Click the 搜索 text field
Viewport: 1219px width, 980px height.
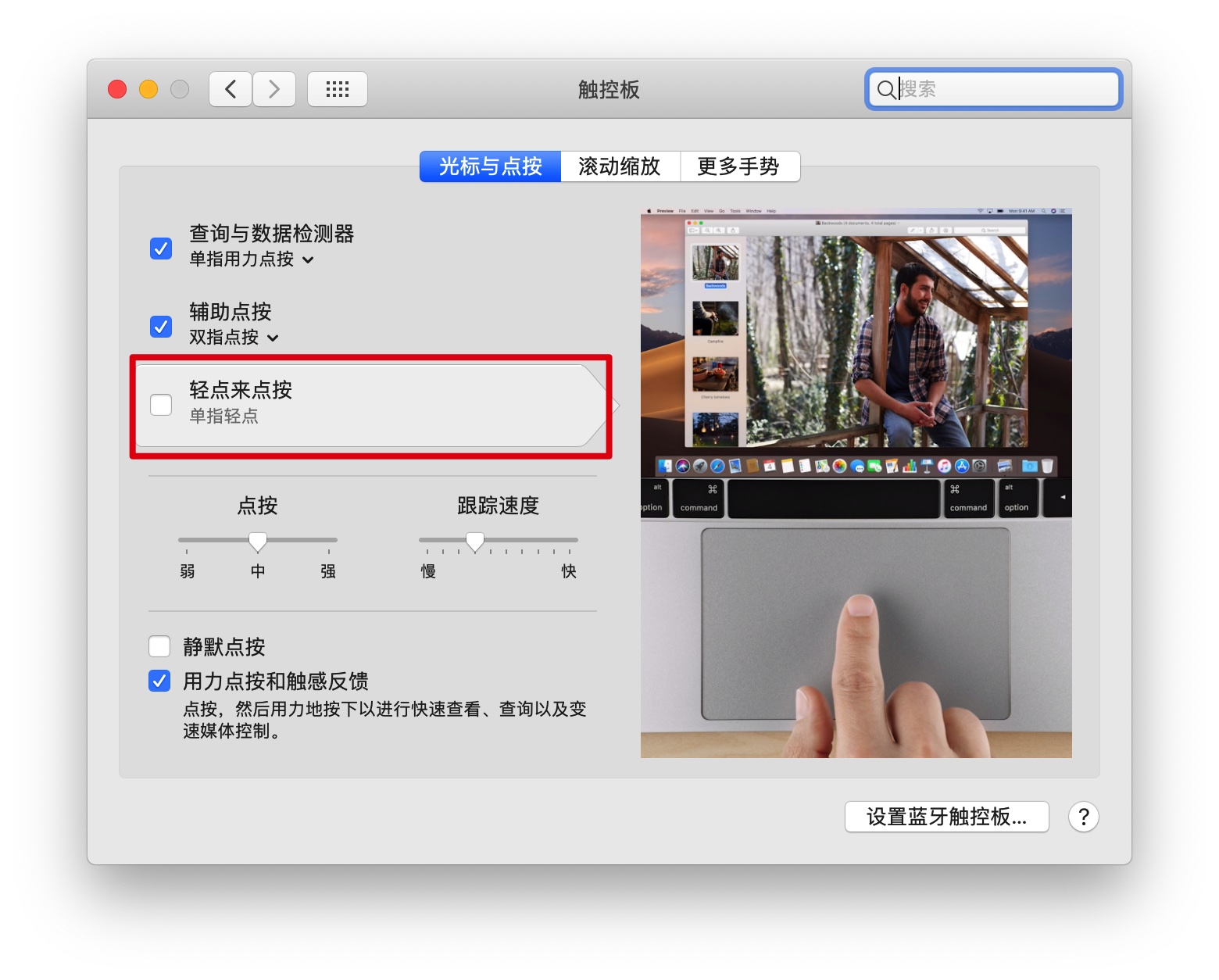[1004, 89]
